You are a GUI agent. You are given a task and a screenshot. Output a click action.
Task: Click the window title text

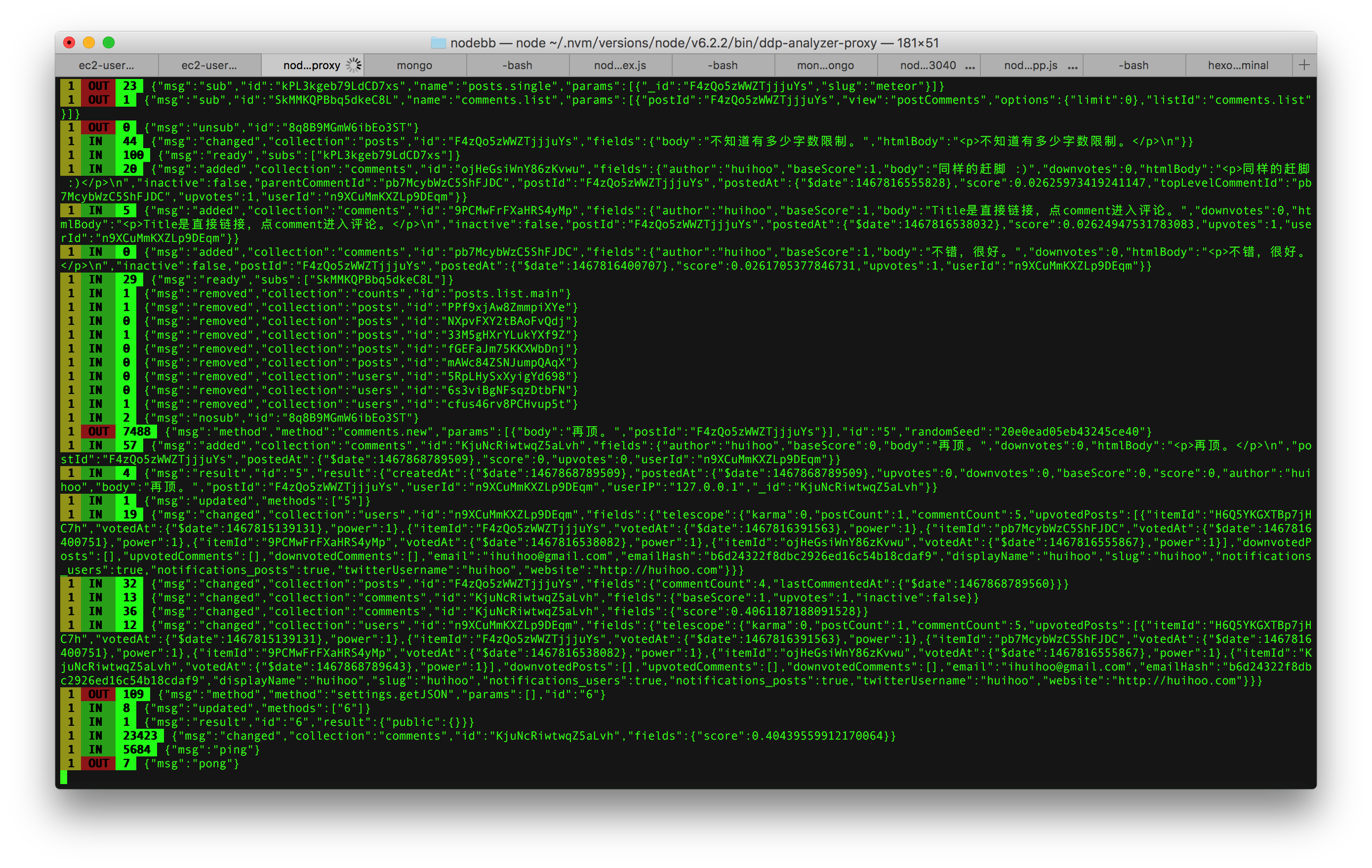tap(694, 43)
